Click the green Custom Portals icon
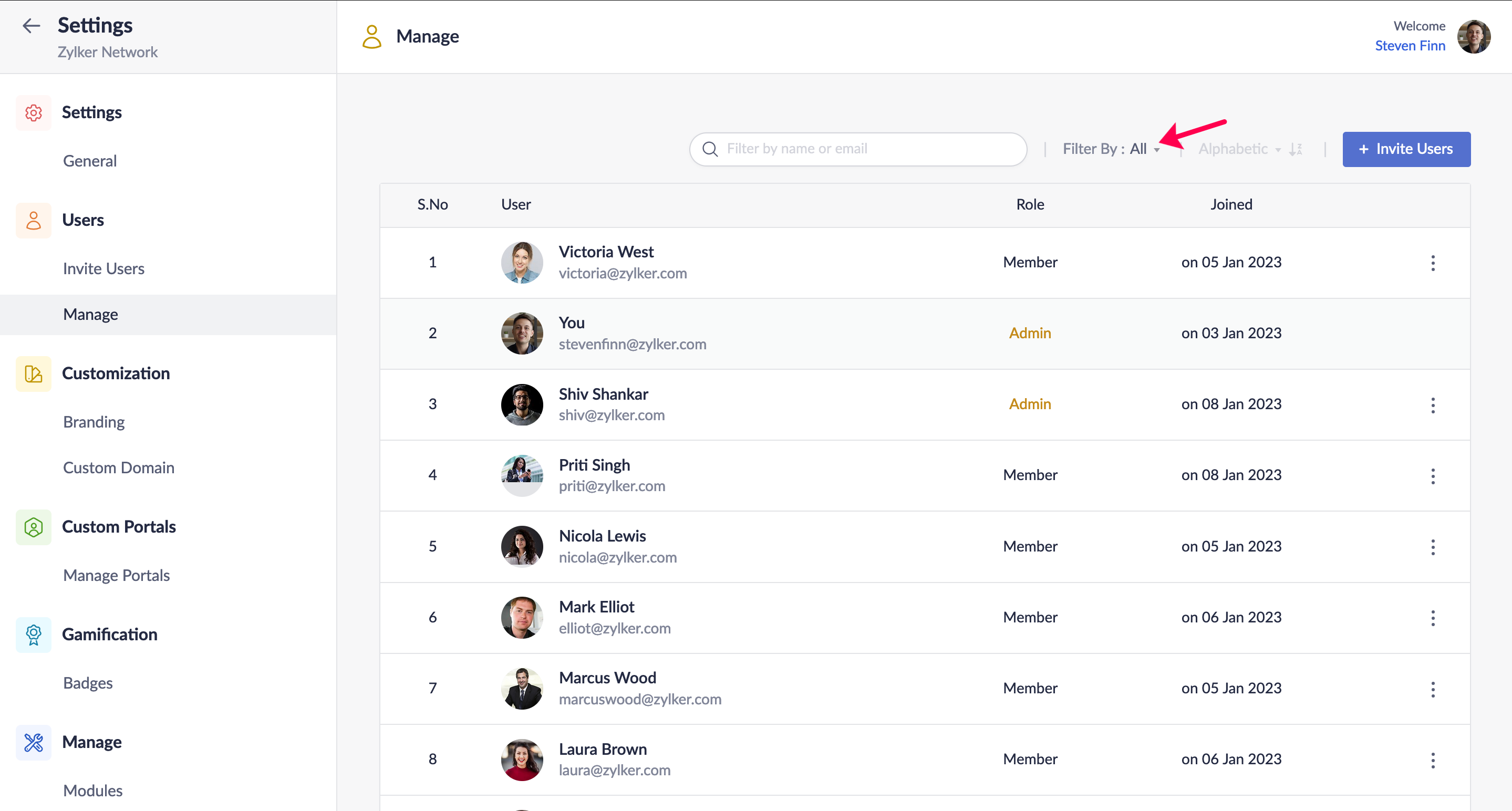Image resolution: width=1512 pixels, height=811 pixels. pyautogui.click(x=34, y=527)
